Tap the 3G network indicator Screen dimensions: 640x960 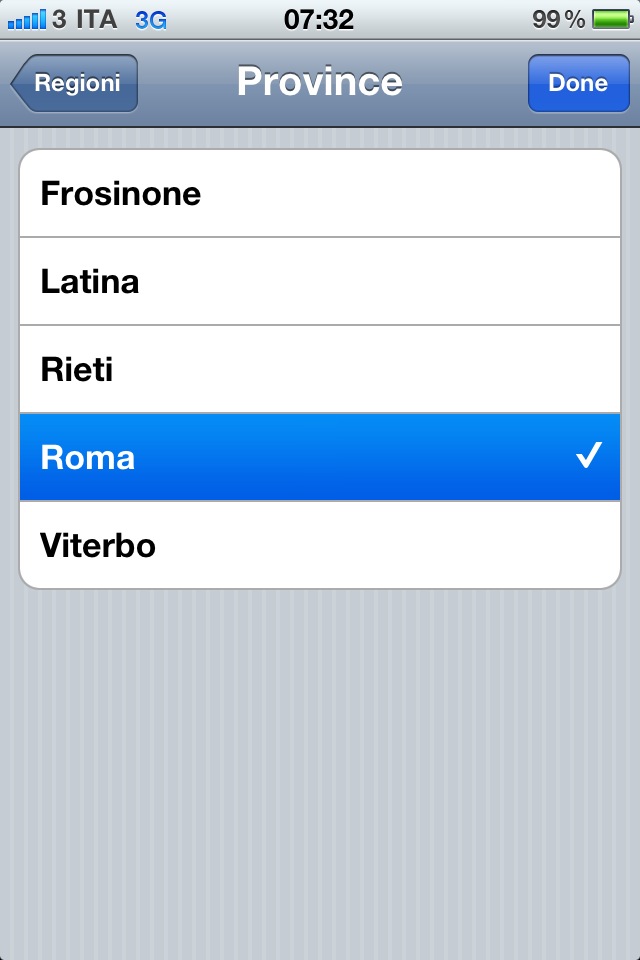tap(151, 20)
